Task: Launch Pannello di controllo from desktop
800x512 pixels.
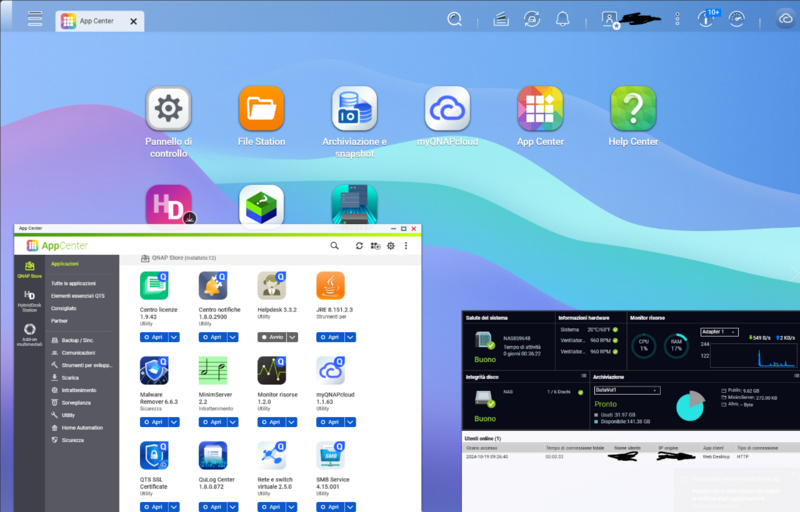Action: point(168,109)
